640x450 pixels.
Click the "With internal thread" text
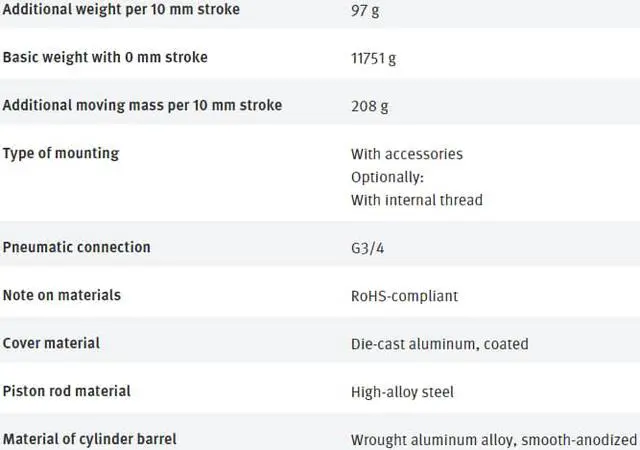coord(417,200)
